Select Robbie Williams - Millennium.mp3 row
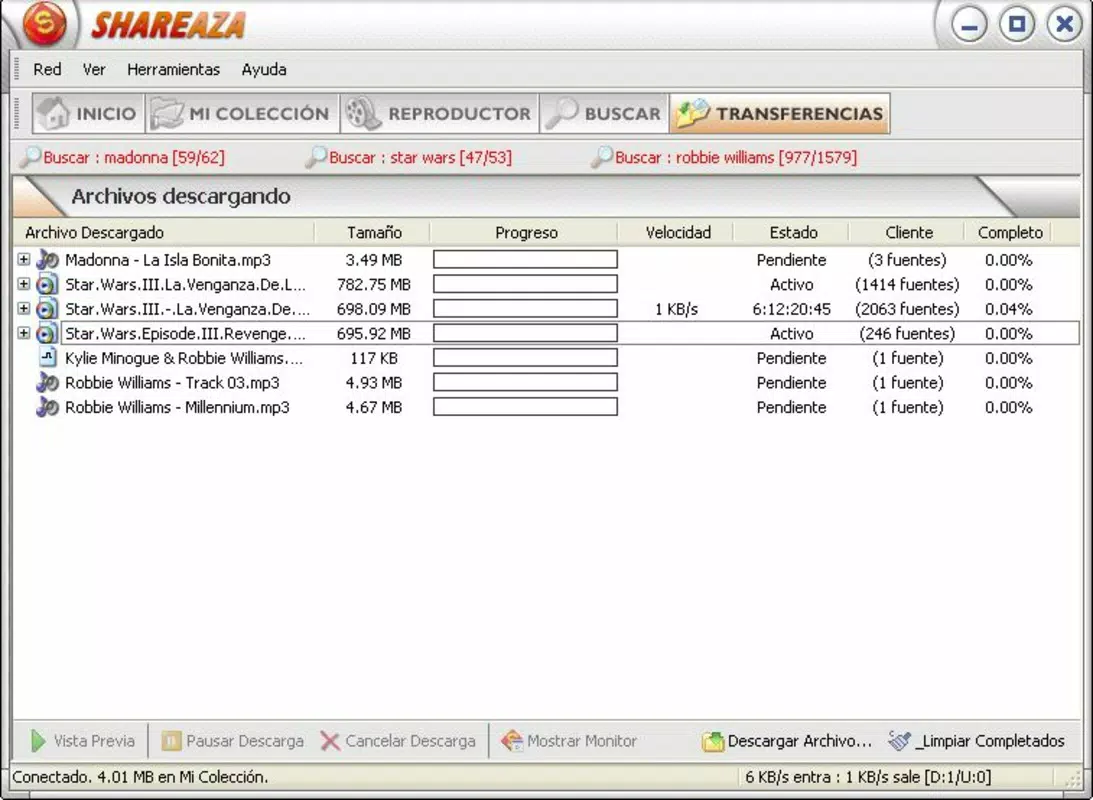Image resolution: width=1093 pixels, height=800 pixels. 546,407
